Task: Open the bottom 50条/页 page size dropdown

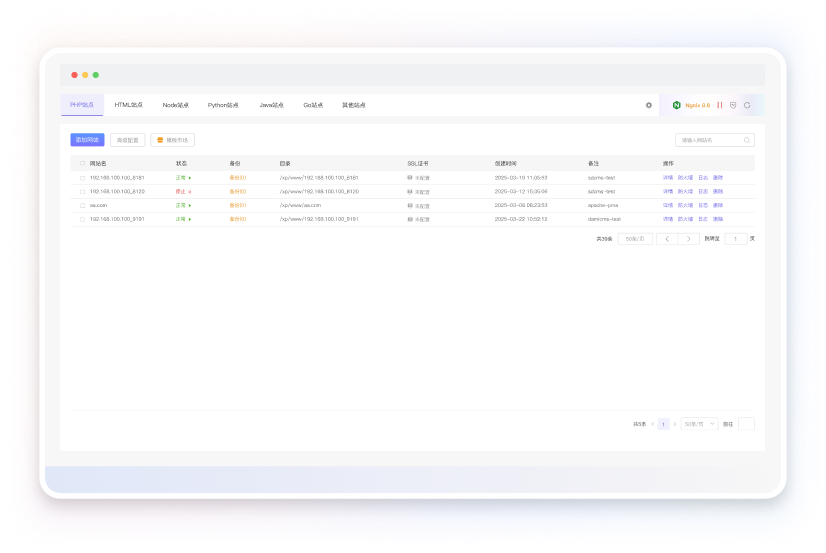Action: click(x=699, y=424)
